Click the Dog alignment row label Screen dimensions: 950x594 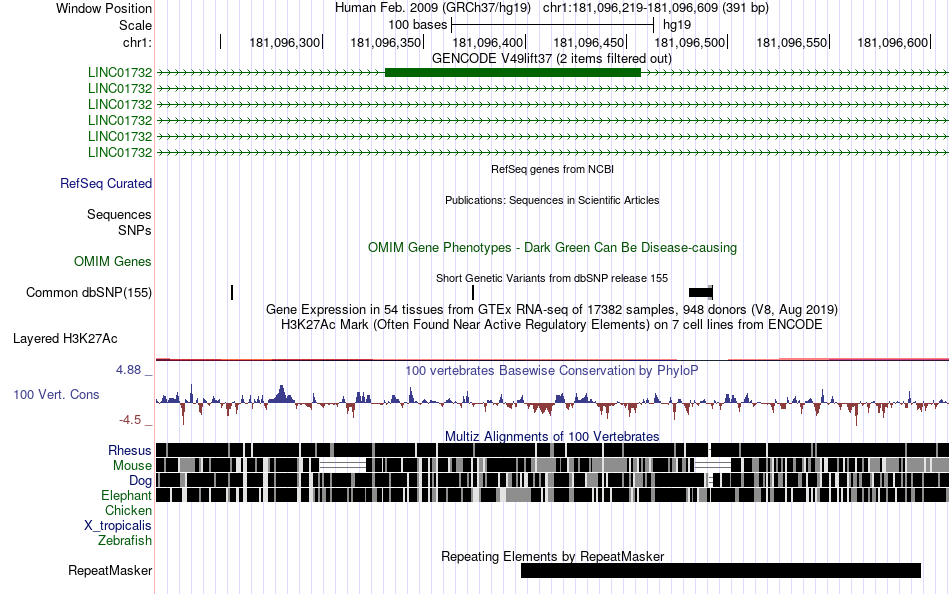coord(140,481)
